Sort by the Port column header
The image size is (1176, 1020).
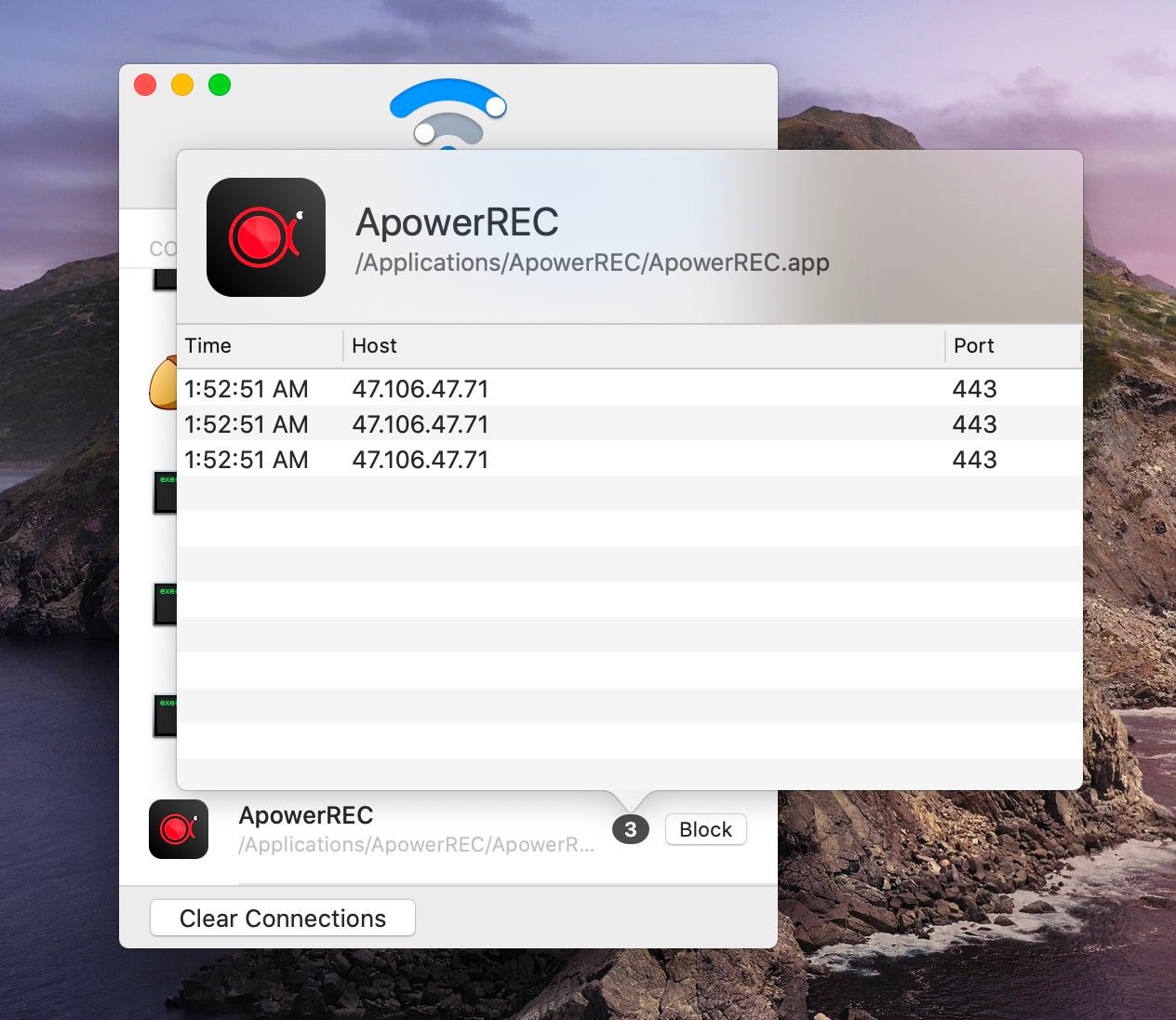pyautogui.click(x=973, y=346)
